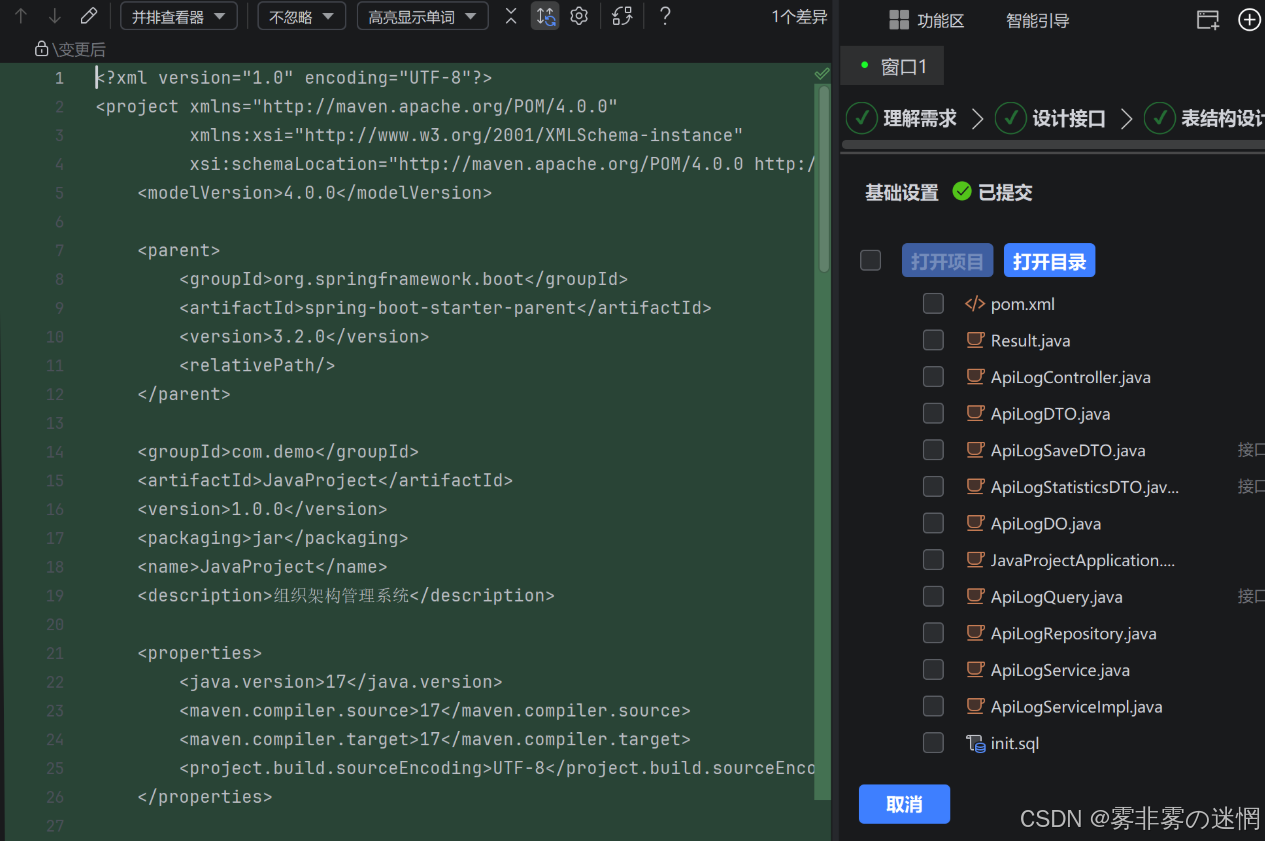Click the new window icon in top right
Image resolution: width=1265 pixels, height=841 pixels.
click(x=1208, y=20)
